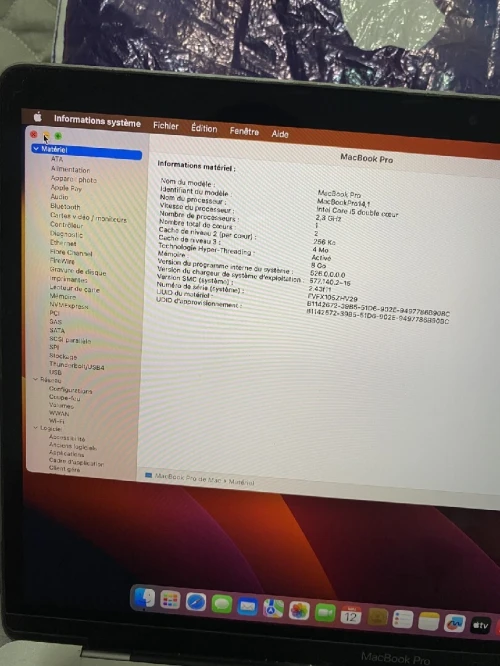Open the Édition menu
Image resolution: width=500 pixels, height=666 pixels.
point(204,128)
